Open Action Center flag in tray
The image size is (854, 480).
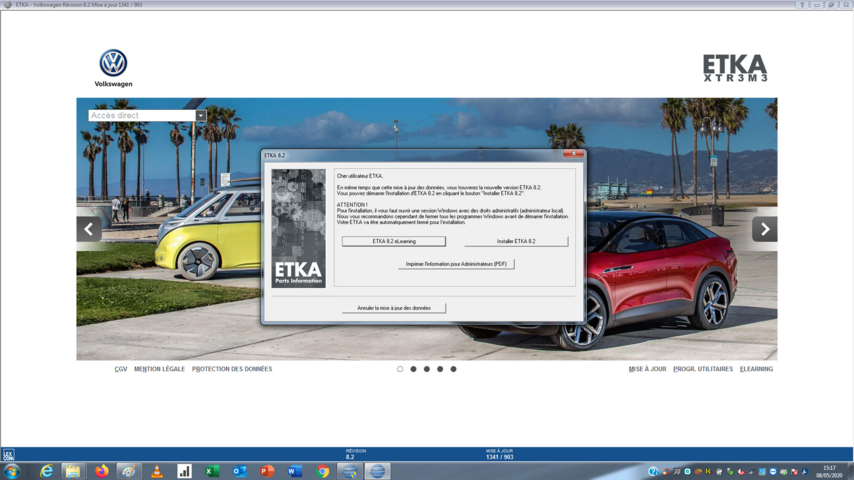794,471
